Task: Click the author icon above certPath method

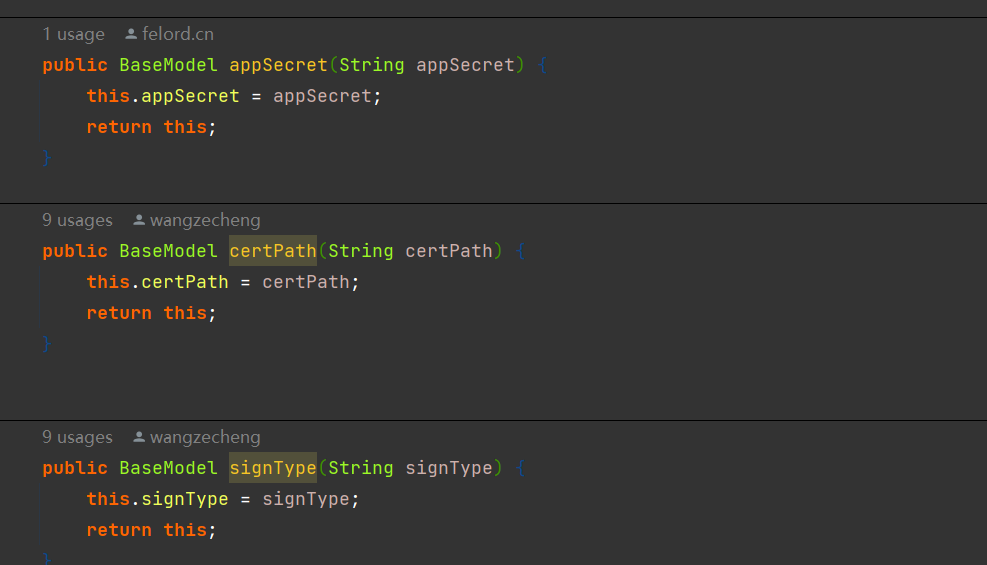Action: click(x=139, y=221)
